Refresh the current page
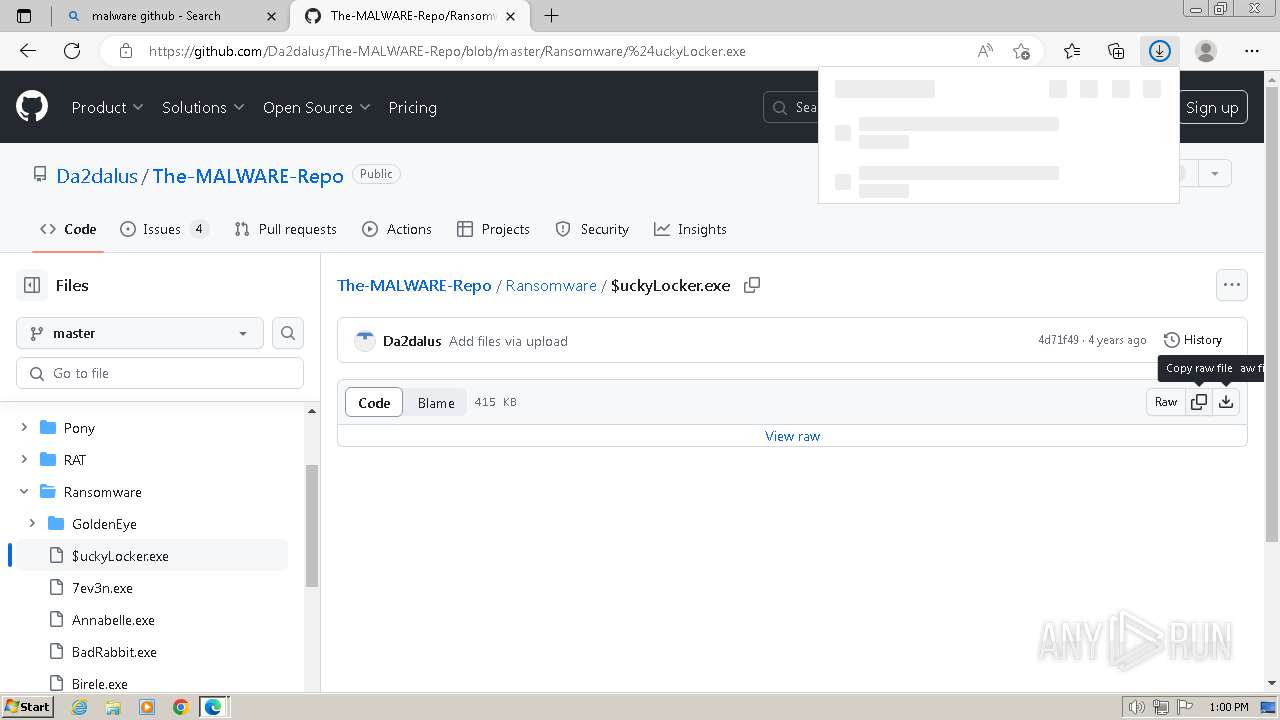This screenshot has height=720, width=1280. [x=72, y=51]
